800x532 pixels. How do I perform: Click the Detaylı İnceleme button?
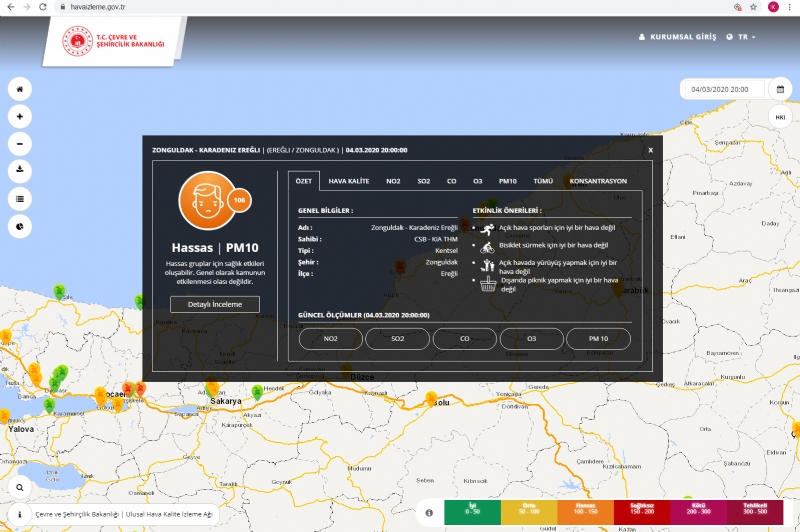click(x=215, y=304)
